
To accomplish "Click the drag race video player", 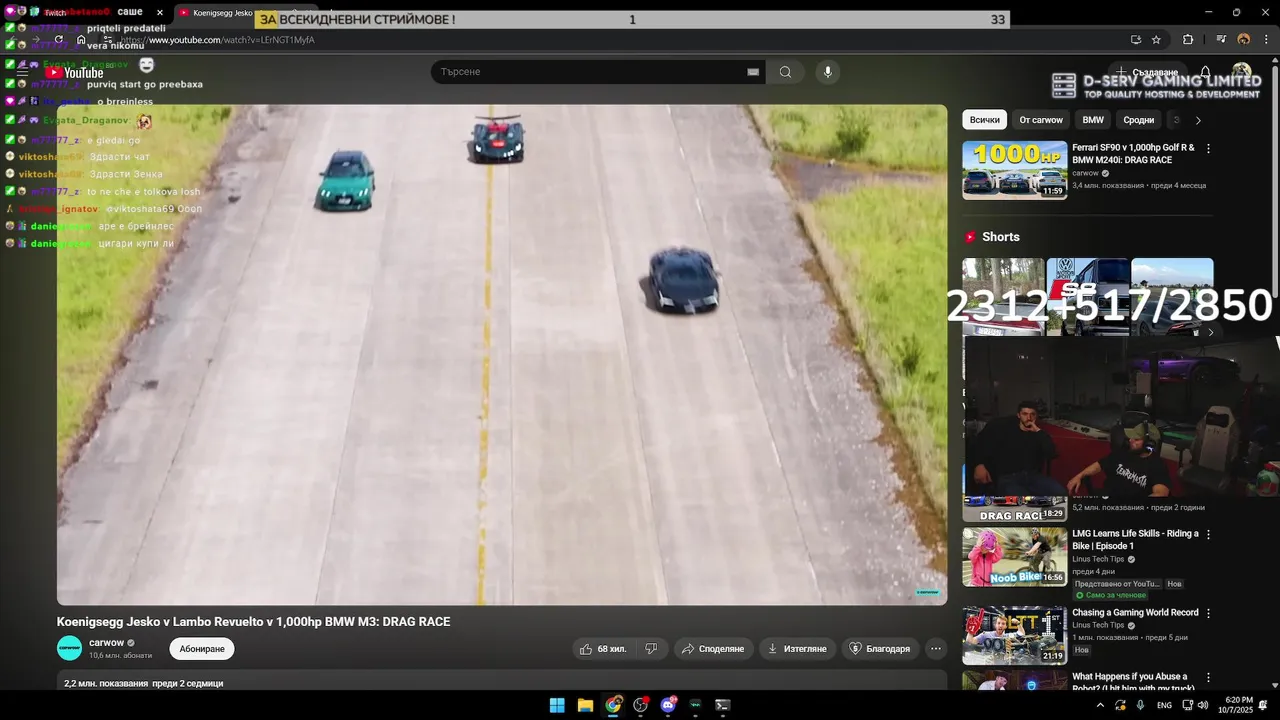I will click(502, 355).
